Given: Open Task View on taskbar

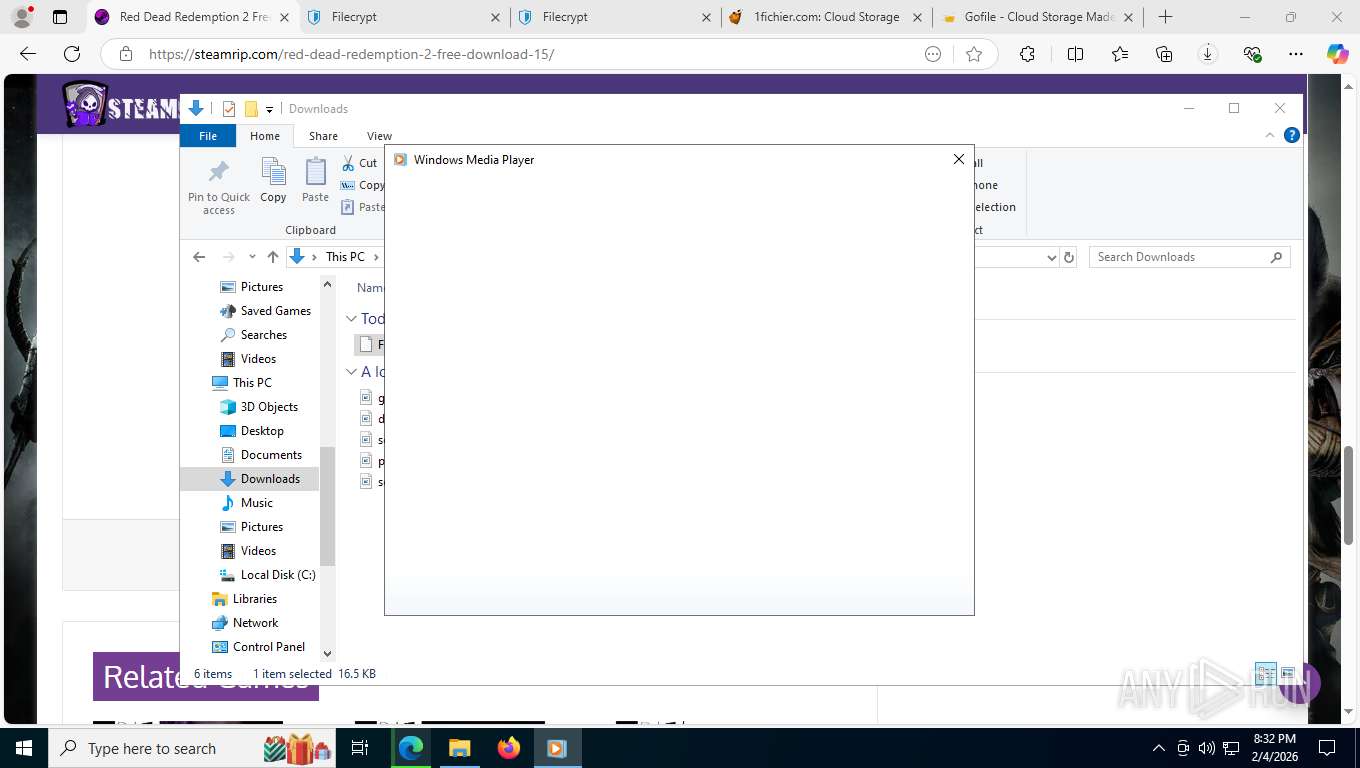Looking at the screenshot, I should (x=360, y=748).
